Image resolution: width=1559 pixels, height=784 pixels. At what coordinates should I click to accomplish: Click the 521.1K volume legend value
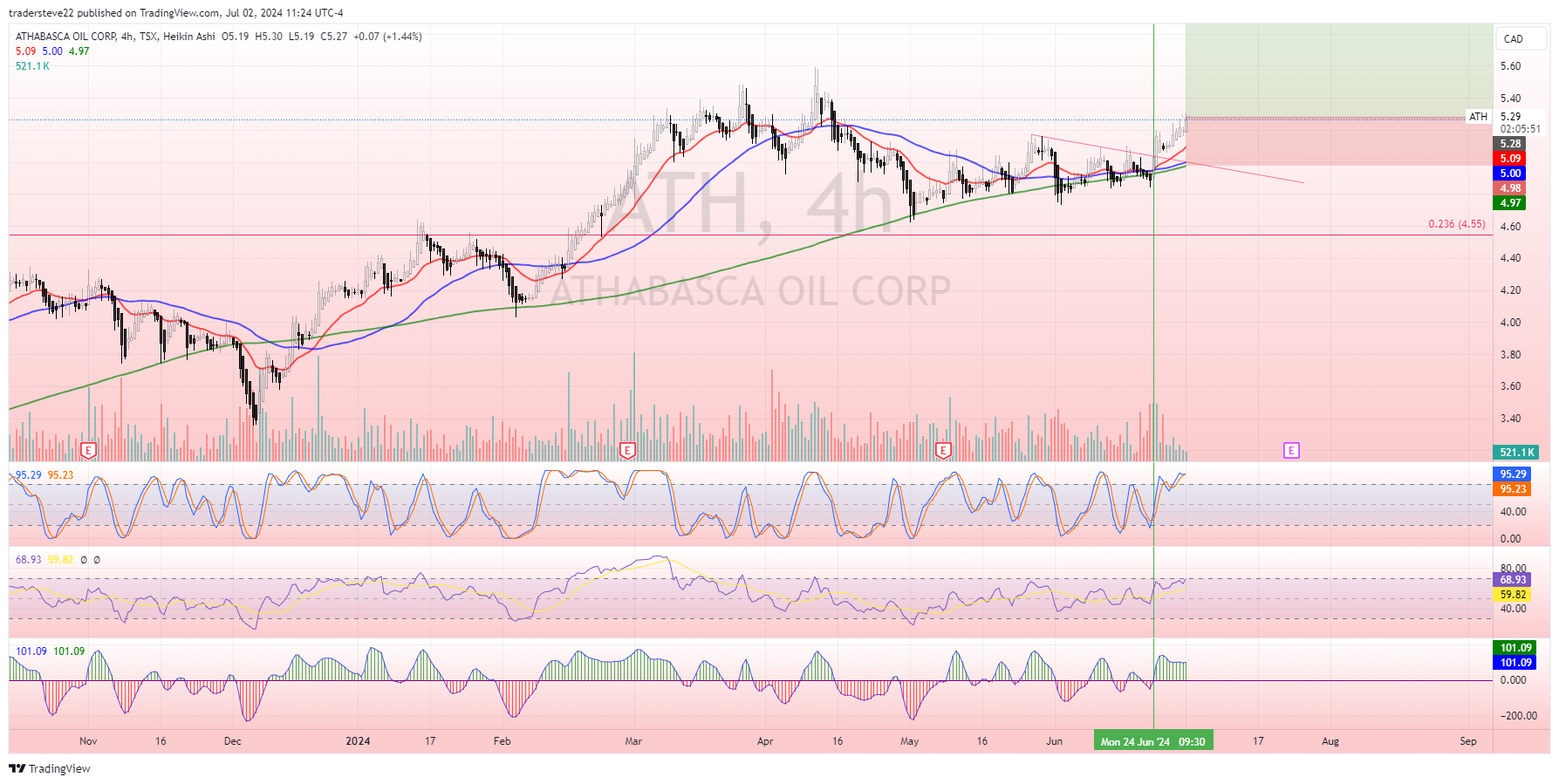coord(32,66)
